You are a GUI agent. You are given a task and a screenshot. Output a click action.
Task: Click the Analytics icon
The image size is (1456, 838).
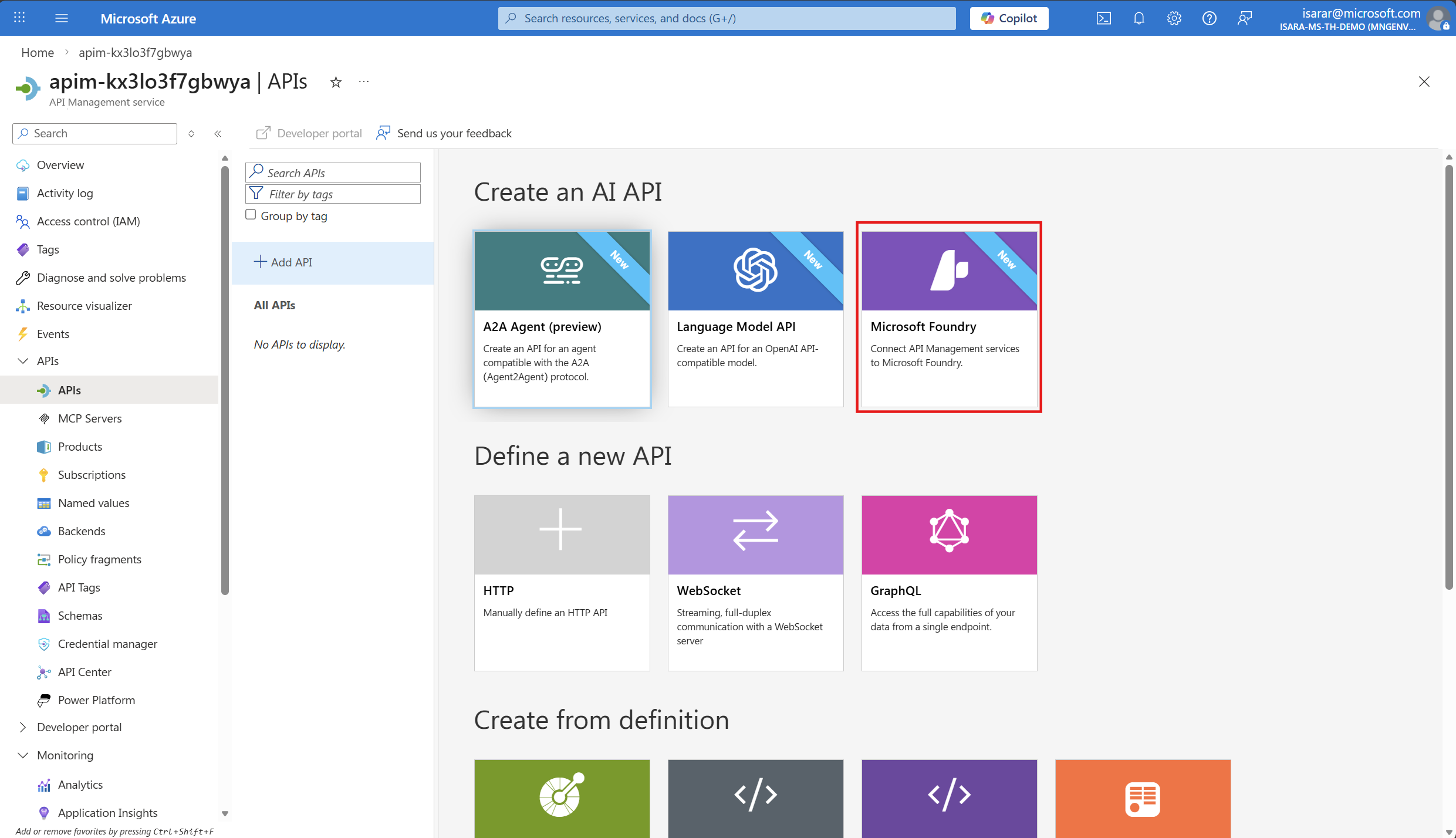(44, 785)
